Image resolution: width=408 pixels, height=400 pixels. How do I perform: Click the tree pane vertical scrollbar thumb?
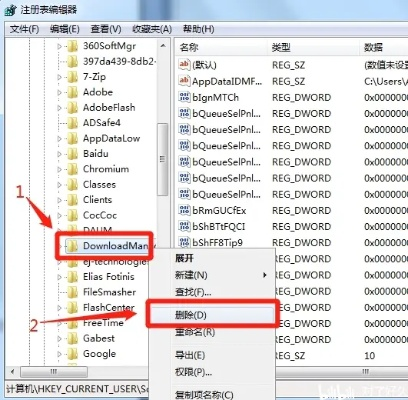tap(163, 159)
